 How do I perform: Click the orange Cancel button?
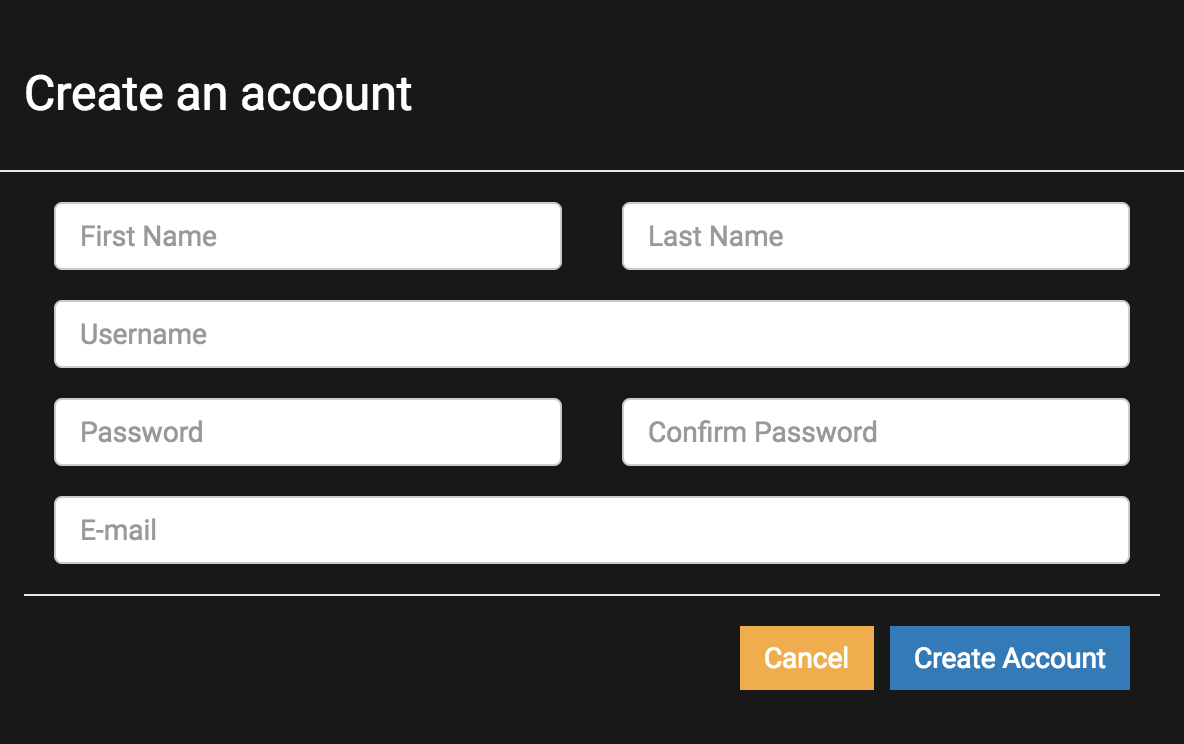pos(806,658)
